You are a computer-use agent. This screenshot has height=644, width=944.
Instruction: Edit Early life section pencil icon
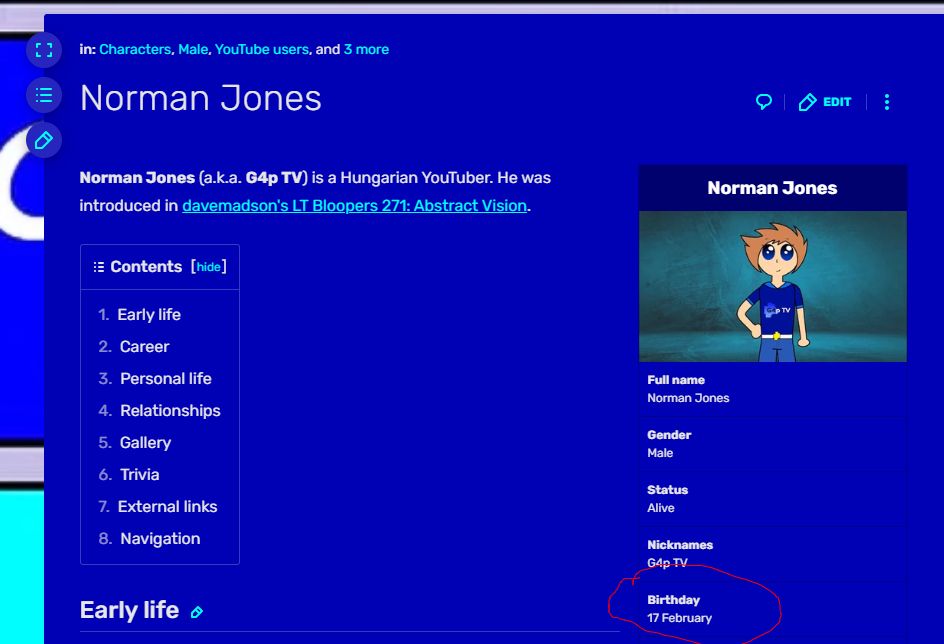(x=197, y=612)
